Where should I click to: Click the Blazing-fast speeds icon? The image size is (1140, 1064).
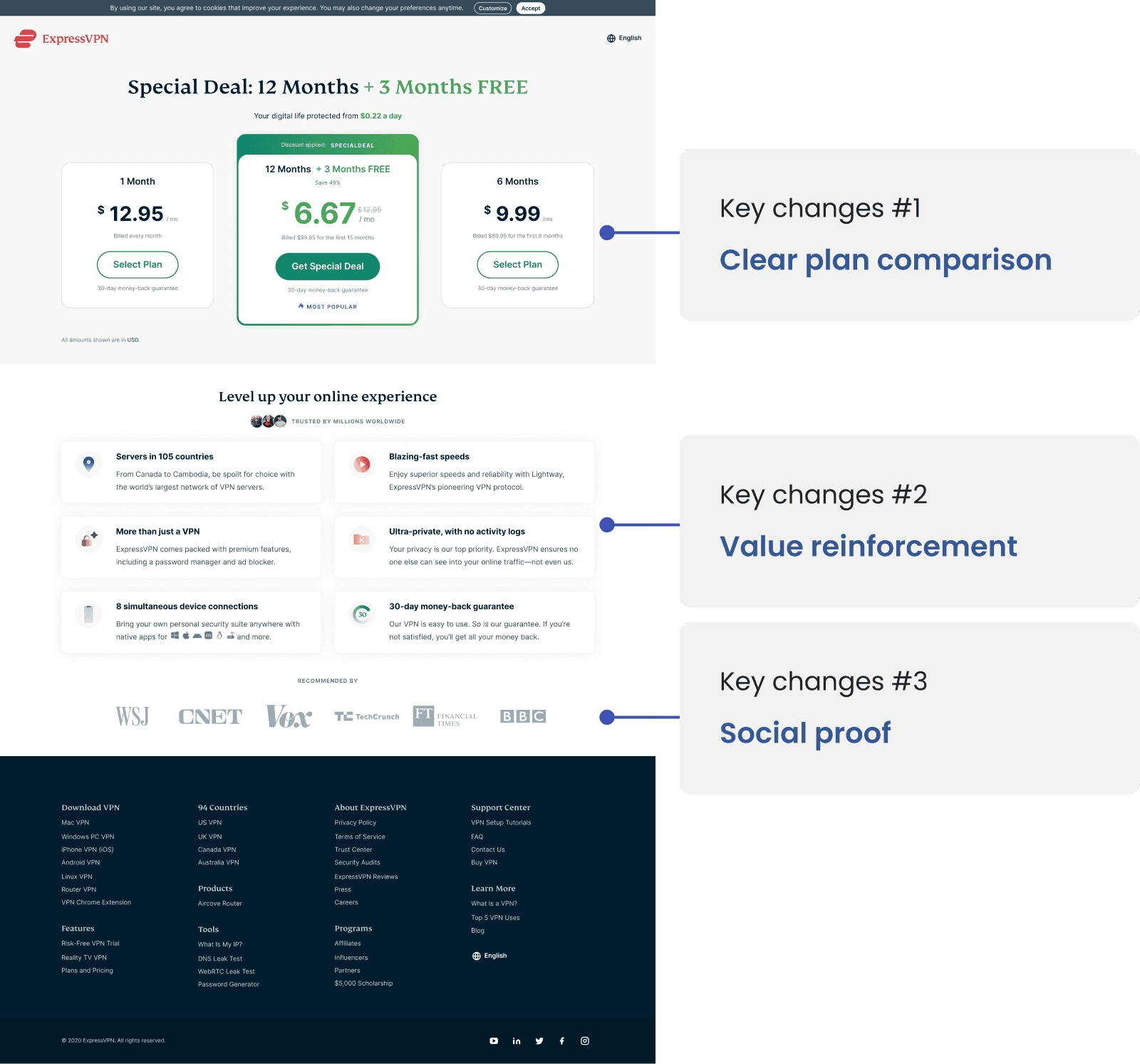[x=362, y=465]
